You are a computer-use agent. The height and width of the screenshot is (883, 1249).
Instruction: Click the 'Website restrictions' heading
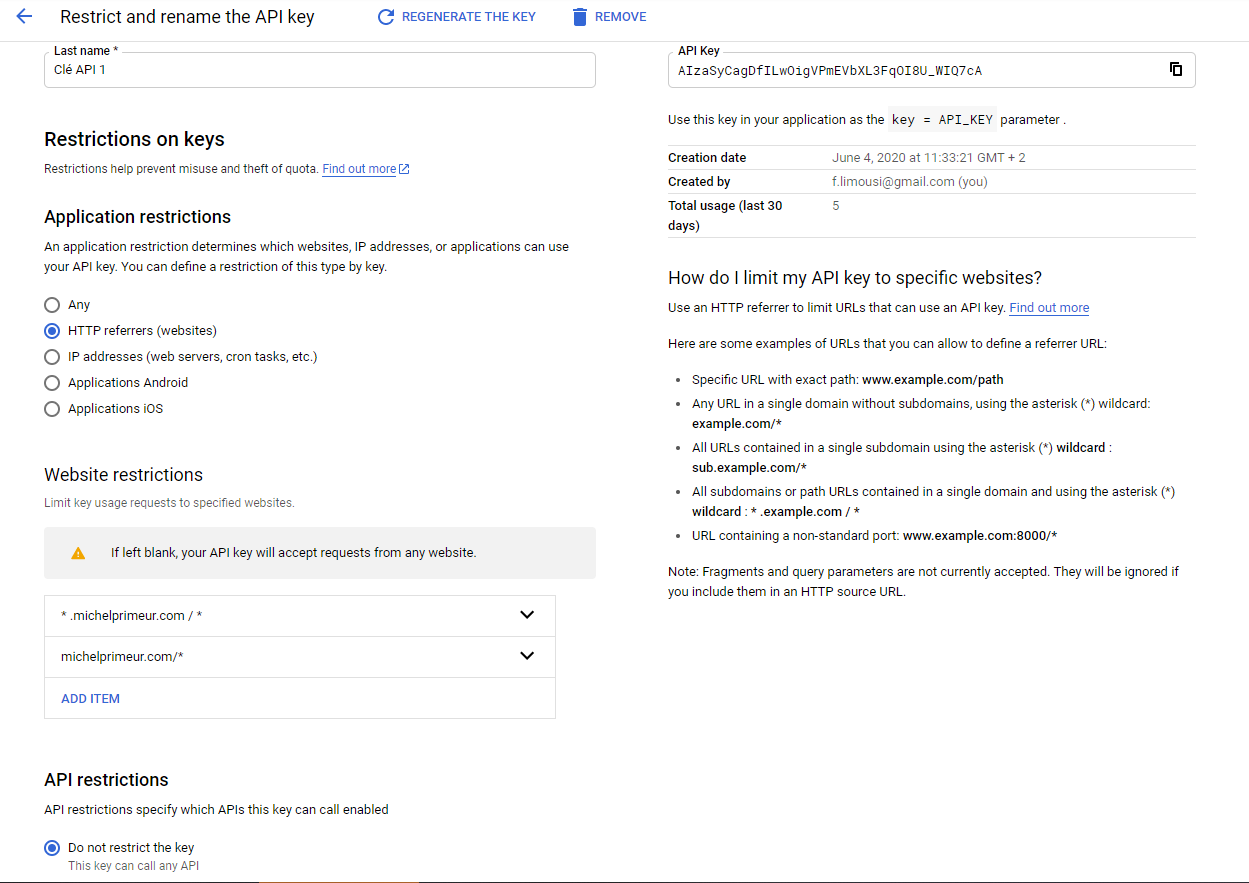(124, 475)
